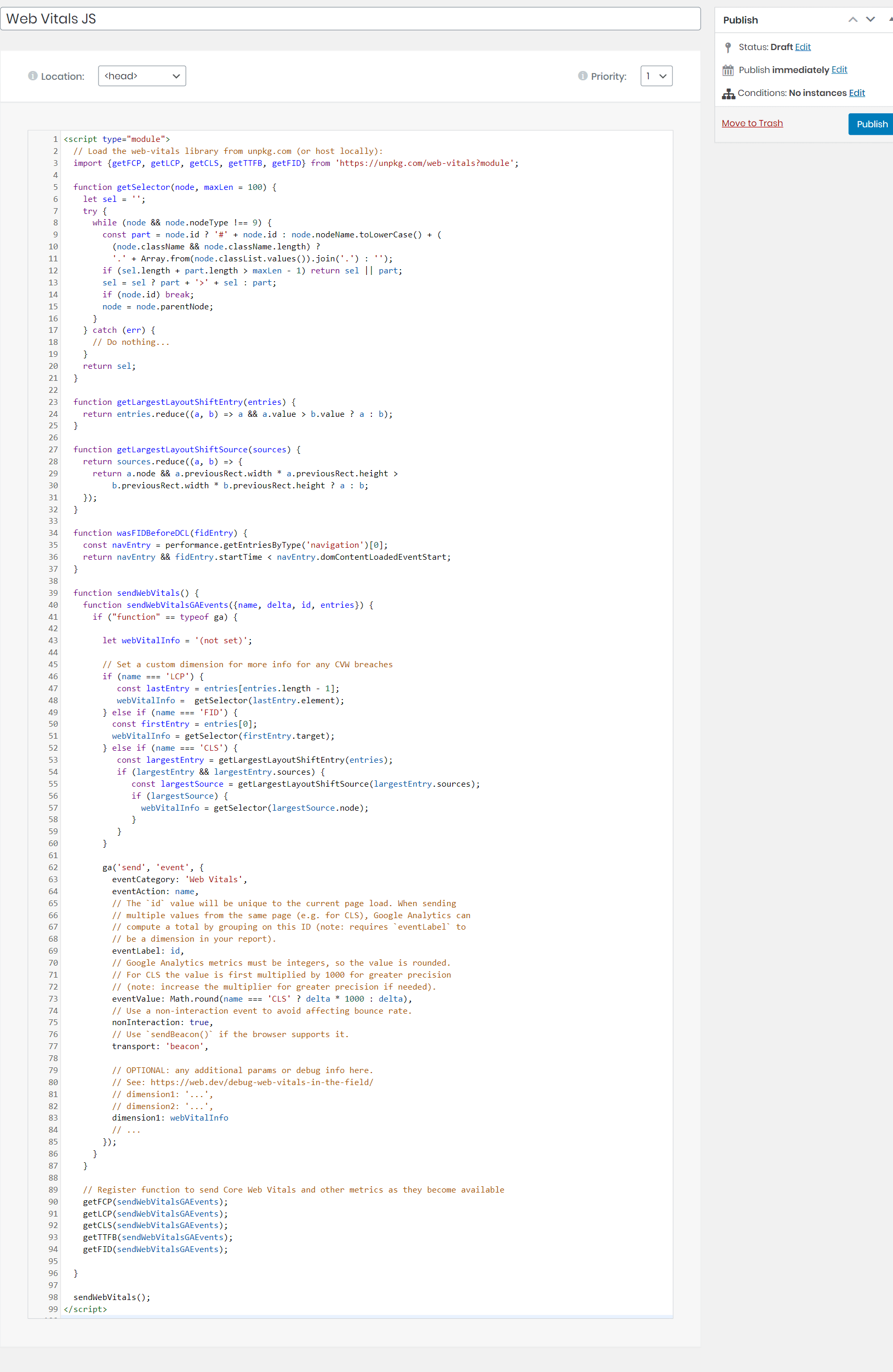Click '<script type="module">' opening line
Viewport: 893px width, 1372px height.
[x=116, y=139]
